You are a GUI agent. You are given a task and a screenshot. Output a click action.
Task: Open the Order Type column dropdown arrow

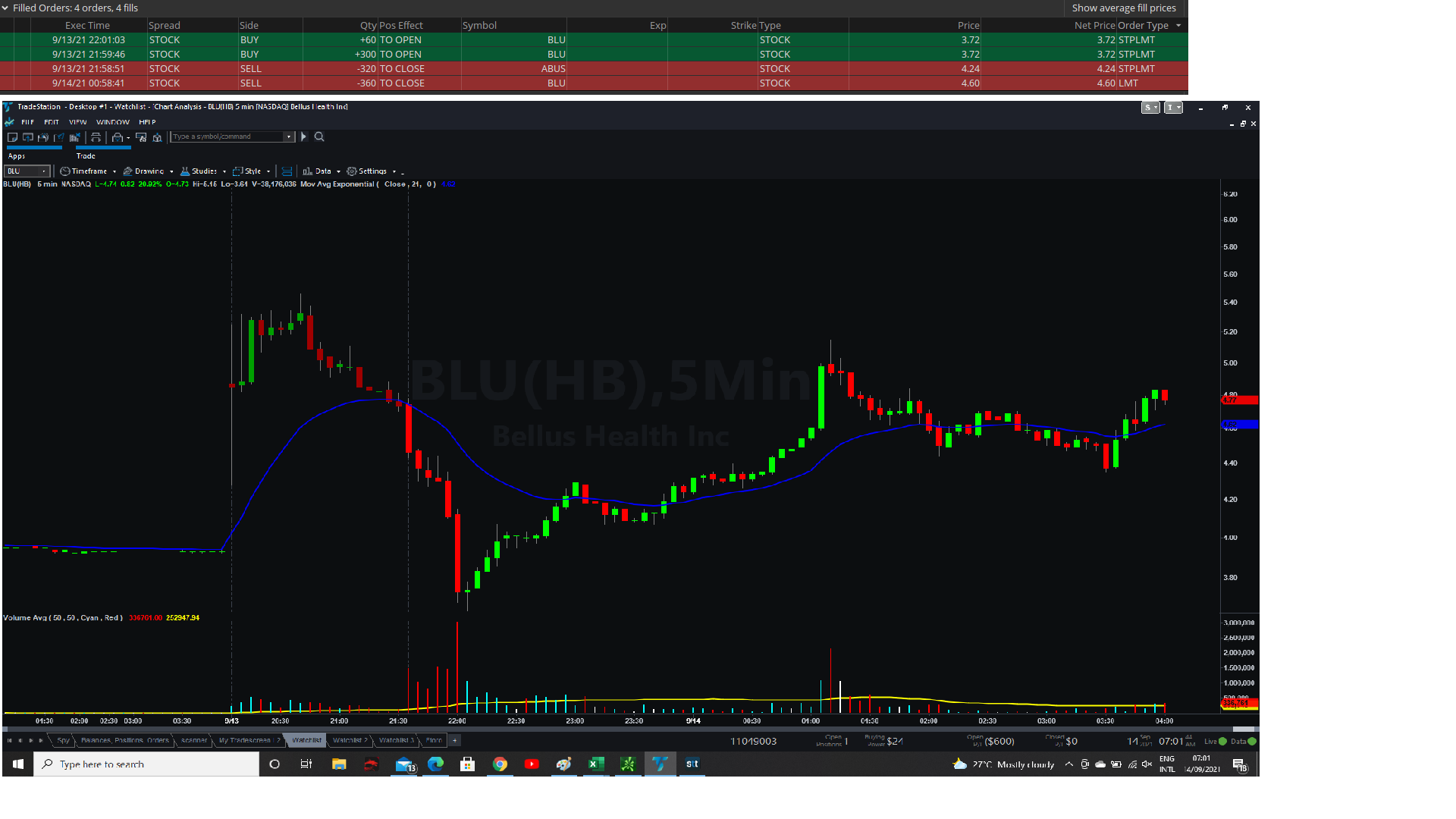point(1178,26)
